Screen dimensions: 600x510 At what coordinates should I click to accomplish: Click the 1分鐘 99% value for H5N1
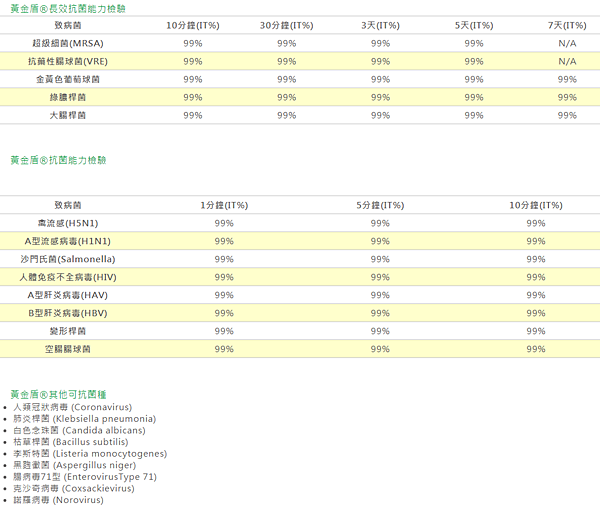click(x=224, y=223)
